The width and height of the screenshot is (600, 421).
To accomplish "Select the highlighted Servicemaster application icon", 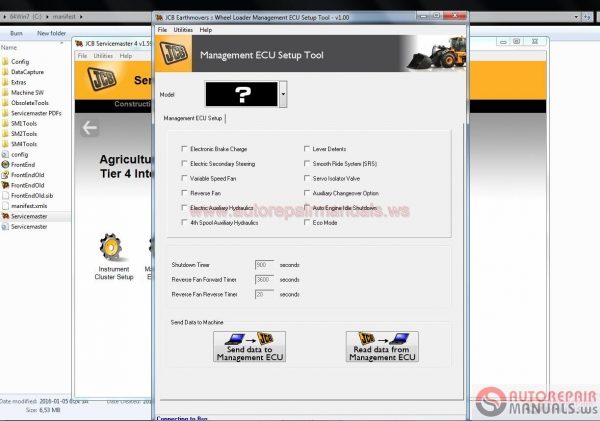I will [x=5, y=216].
